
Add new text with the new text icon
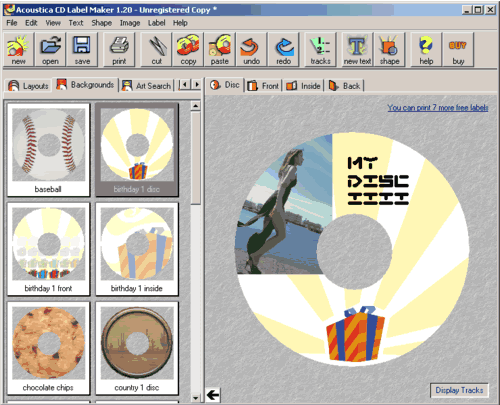click(357, 49)
